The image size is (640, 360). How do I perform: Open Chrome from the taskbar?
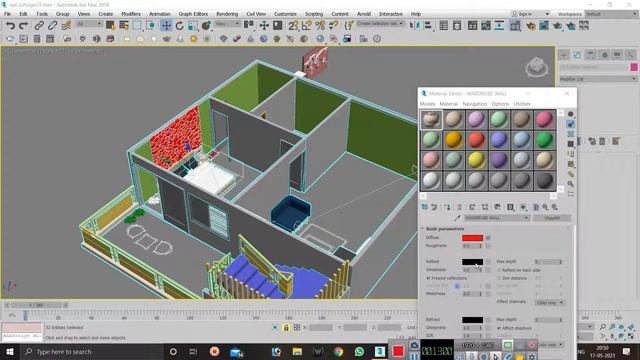tap(338, 351)
